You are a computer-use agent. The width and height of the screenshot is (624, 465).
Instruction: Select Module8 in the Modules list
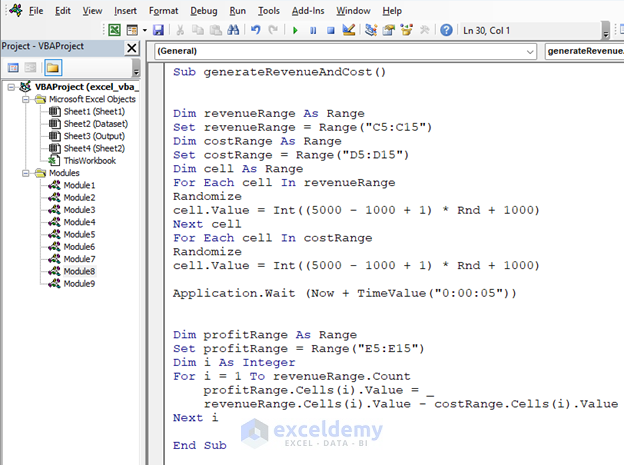pyautogui.click(x=79, y=272)
